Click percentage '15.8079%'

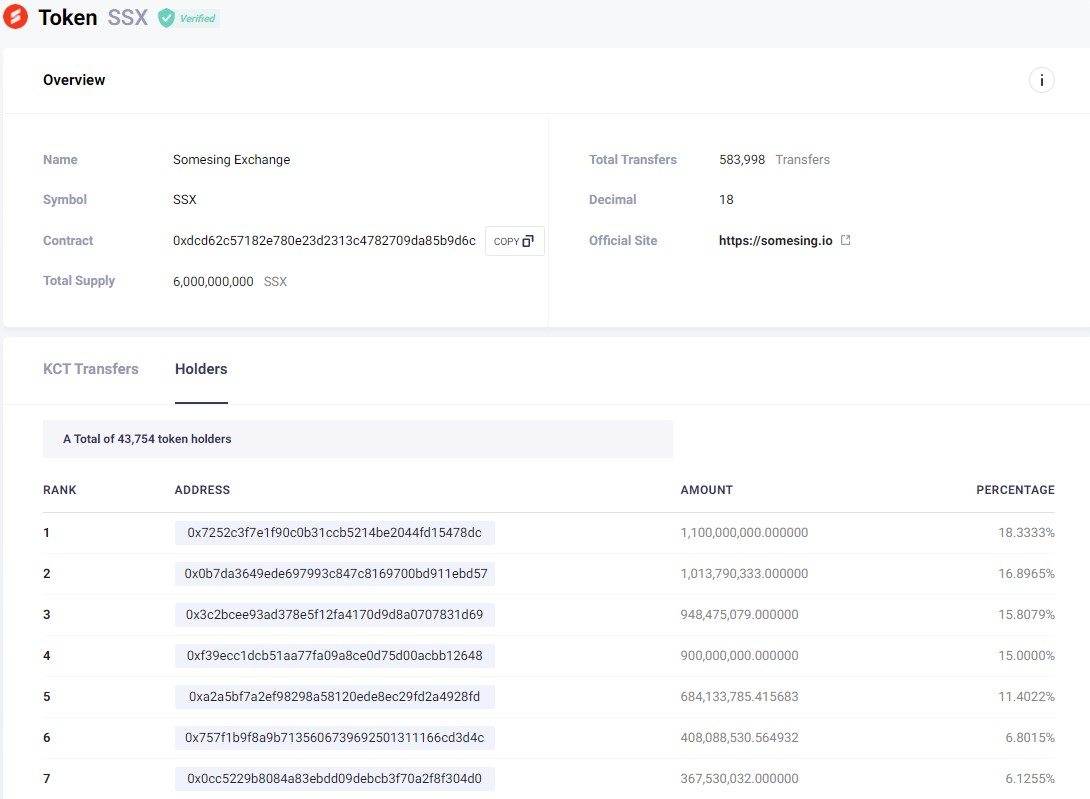[1026, 615]
